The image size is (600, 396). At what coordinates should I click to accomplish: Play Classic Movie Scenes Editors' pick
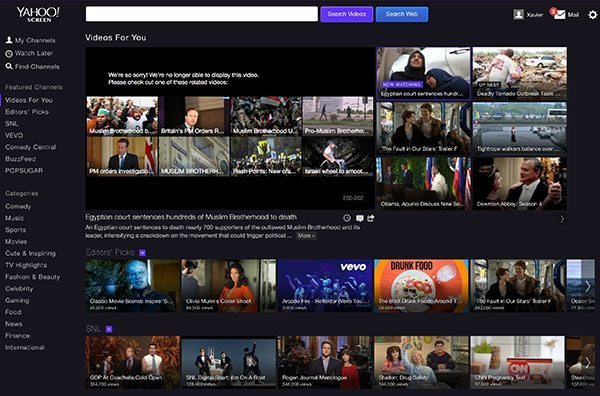tap(132, 286)
